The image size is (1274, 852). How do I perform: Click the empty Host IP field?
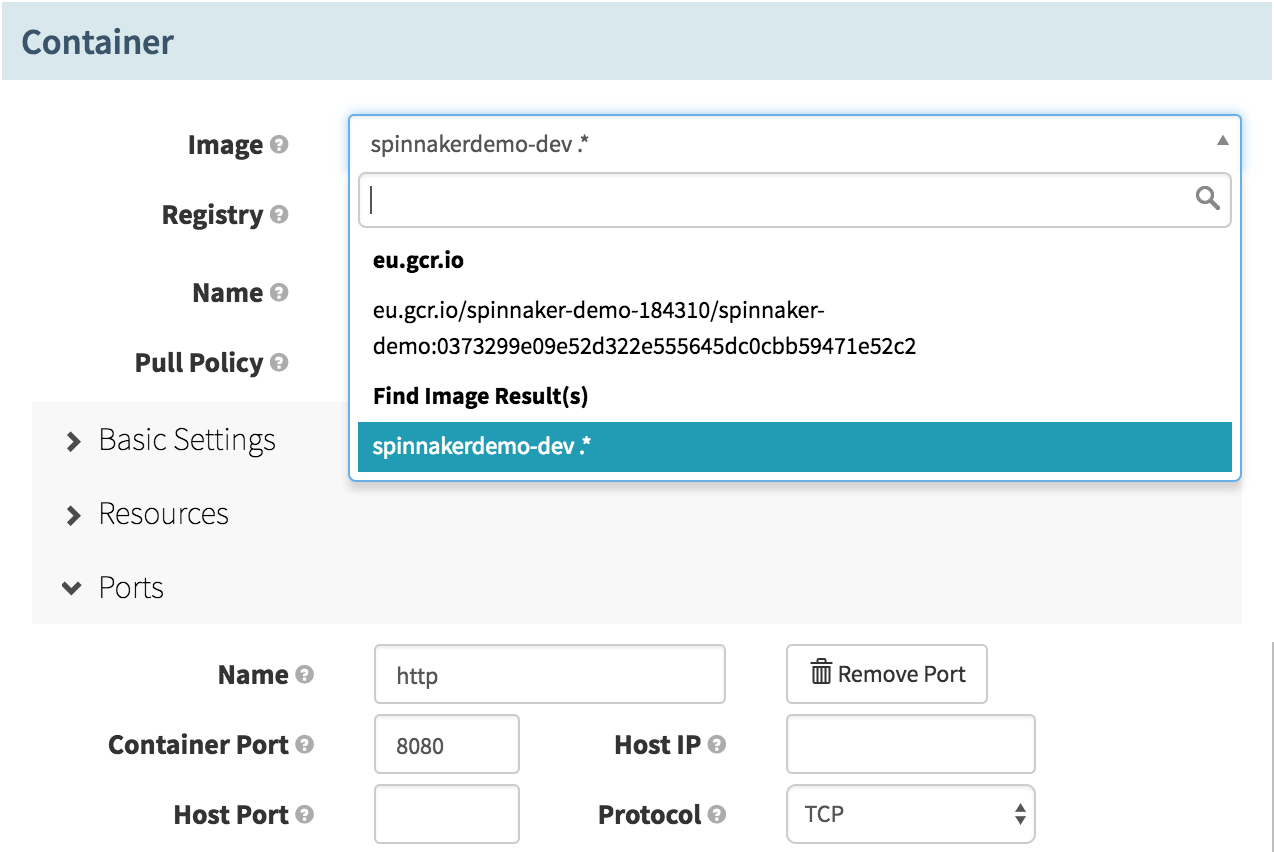click(910, 744)
